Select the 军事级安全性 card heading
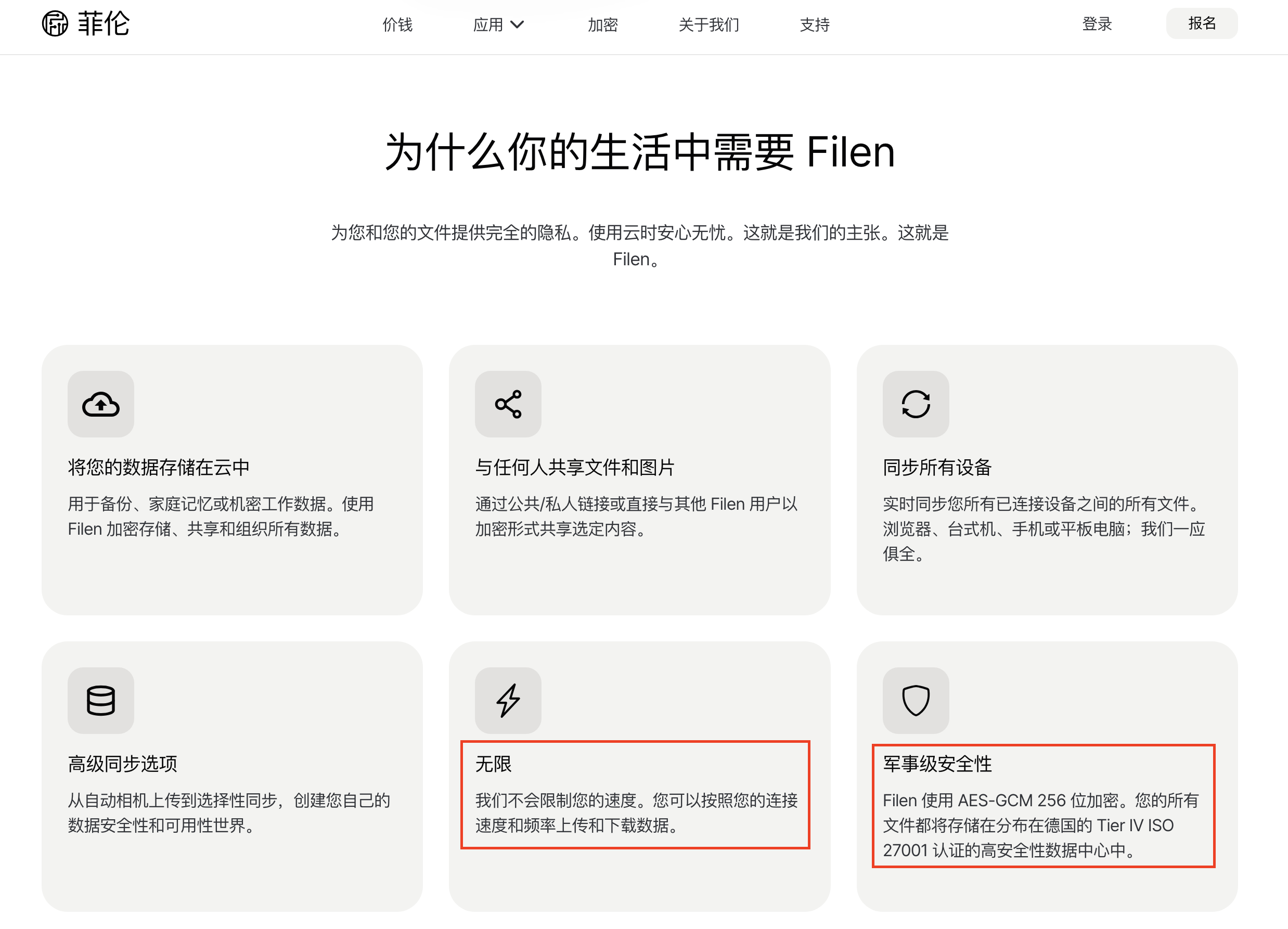This screenshot has height=929, width=1288. pyautogui.click(x=937, y=764)
